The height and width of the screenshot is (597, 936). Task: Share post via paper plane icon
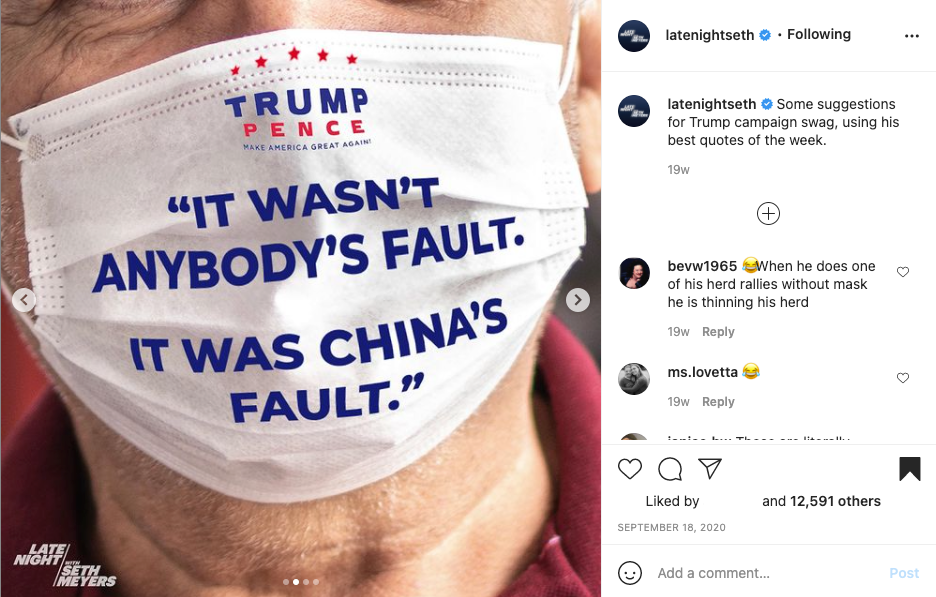click(x=710, y=469)
